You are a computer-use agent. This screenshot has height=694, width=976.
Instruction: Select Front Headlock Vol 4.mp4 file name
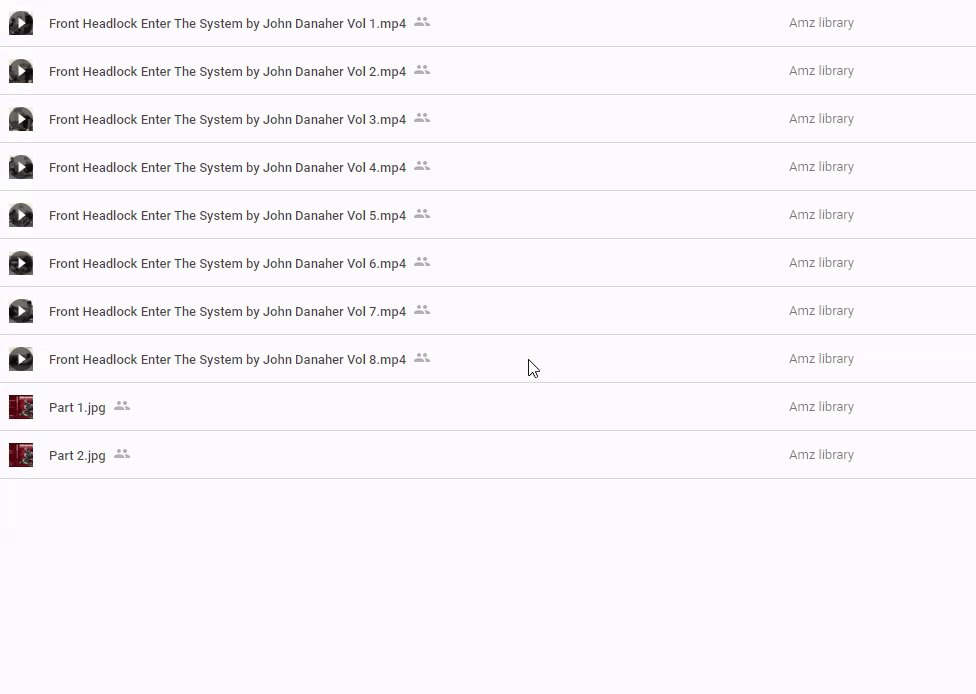tap(227, 167)
